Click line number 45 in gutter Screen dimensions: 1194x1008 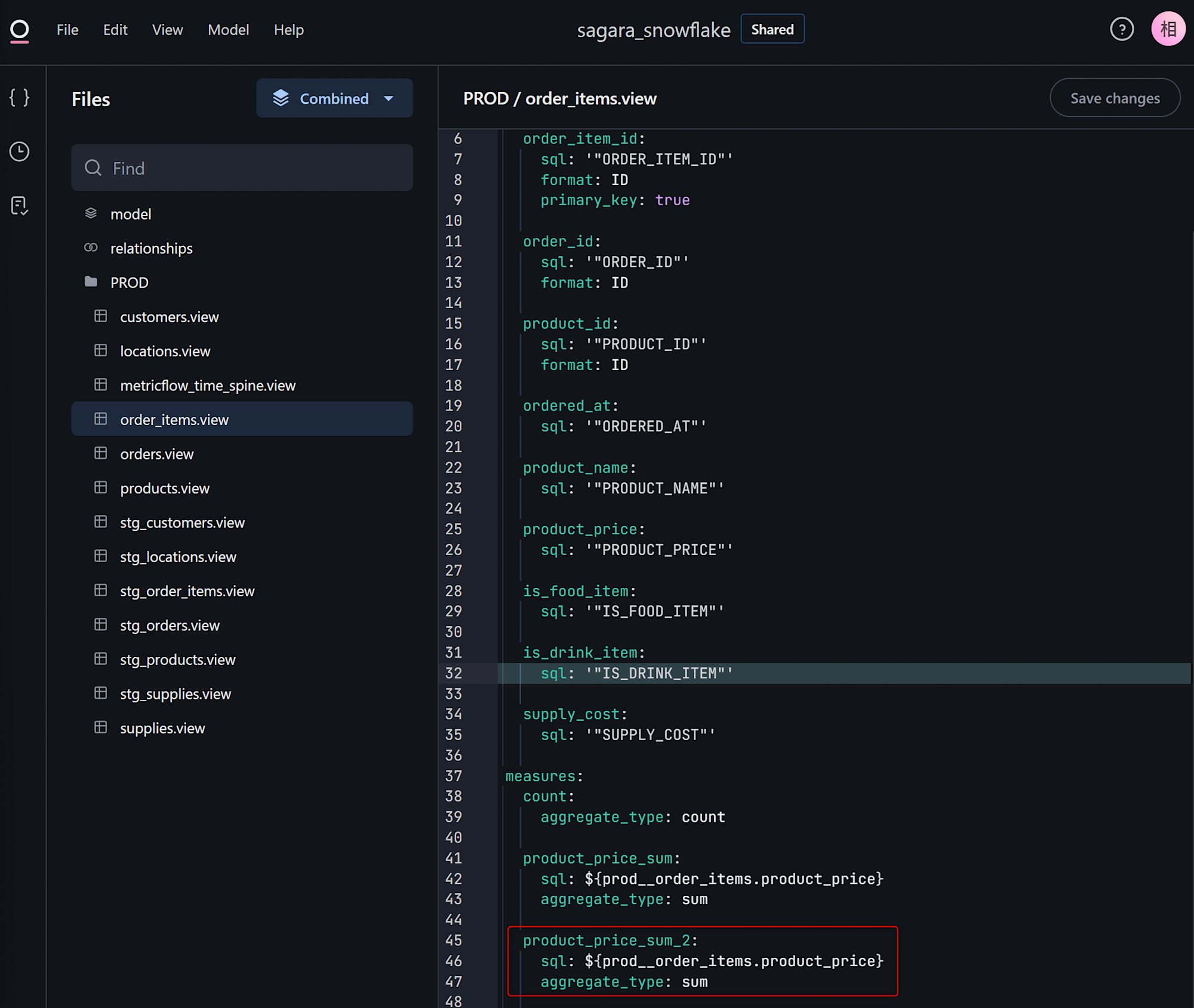point(454,941)
